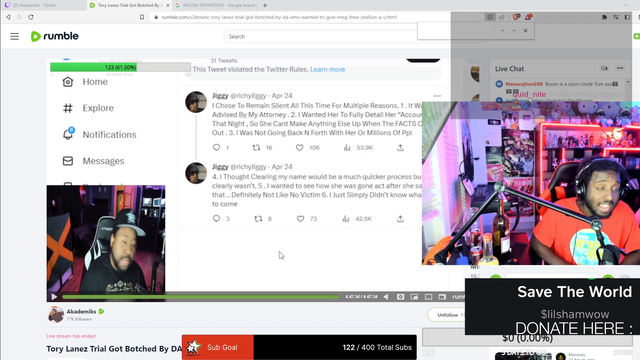
Task: Switch to the Akademiks Twitch tab
Action: pyautogui.click(x=43, y=5)
